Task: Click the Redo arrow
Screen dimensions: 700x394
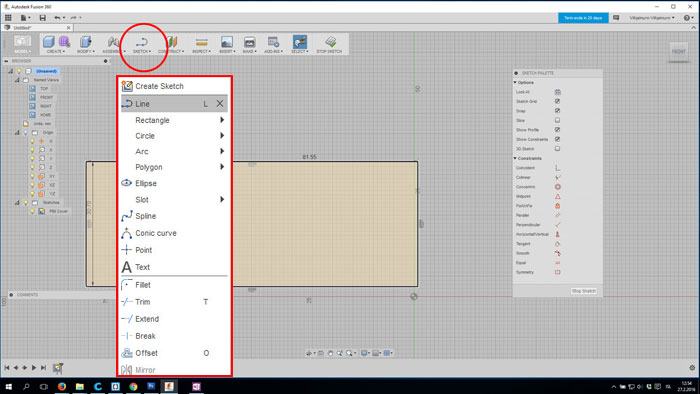Action: coord(74,18)
